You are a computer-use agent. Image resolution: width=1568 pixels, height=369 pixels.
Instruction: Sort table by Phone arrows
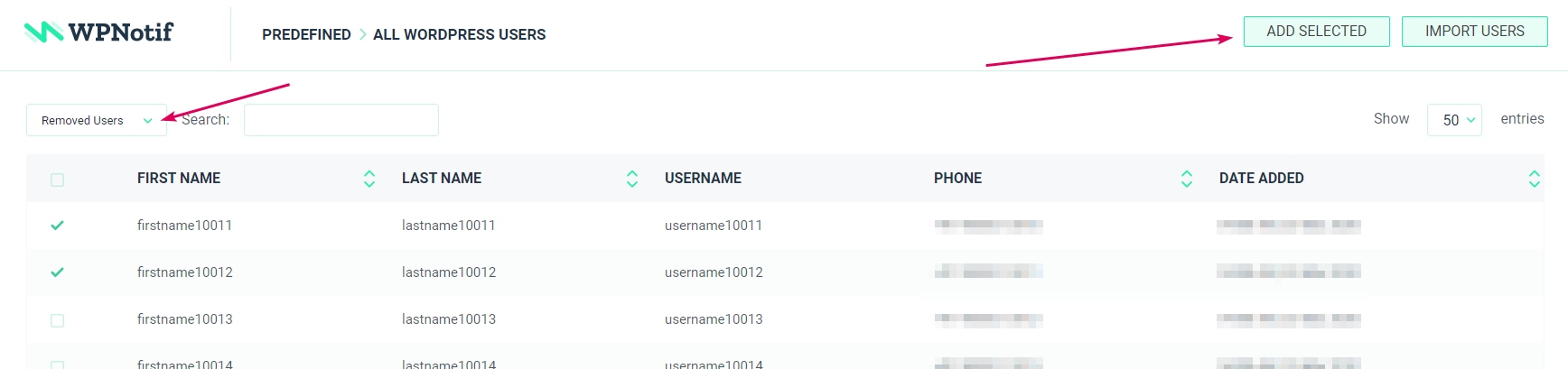tap(1186, 179)
